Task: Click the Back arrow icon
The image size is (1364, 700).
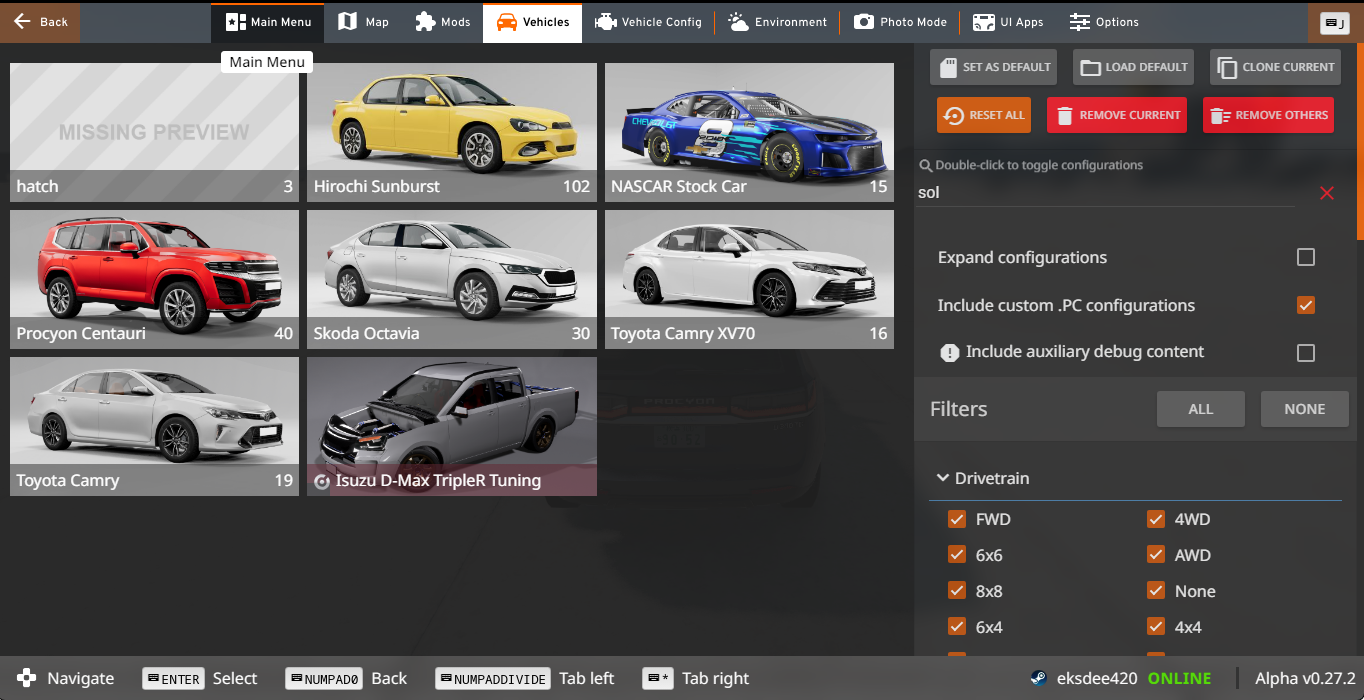Action: point(21,21)
